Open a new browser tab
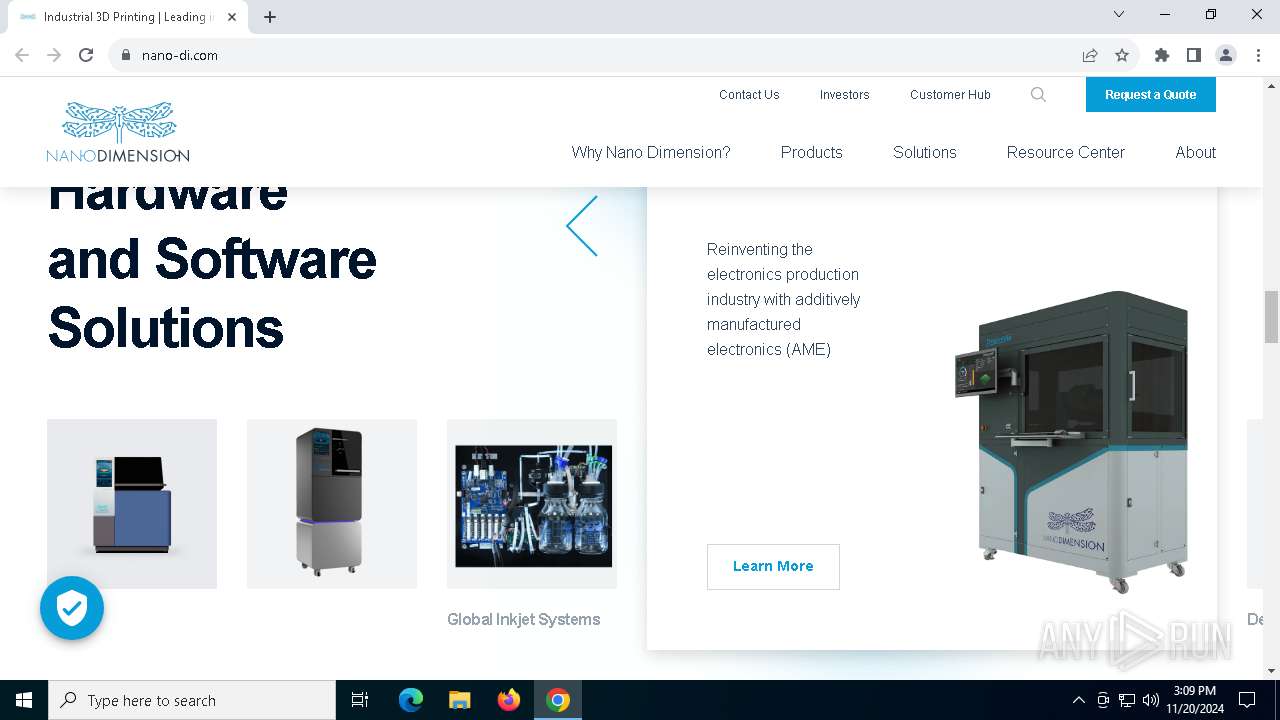Image resolution: width=1280 pixels, height=720 pixels. (270, 17)
